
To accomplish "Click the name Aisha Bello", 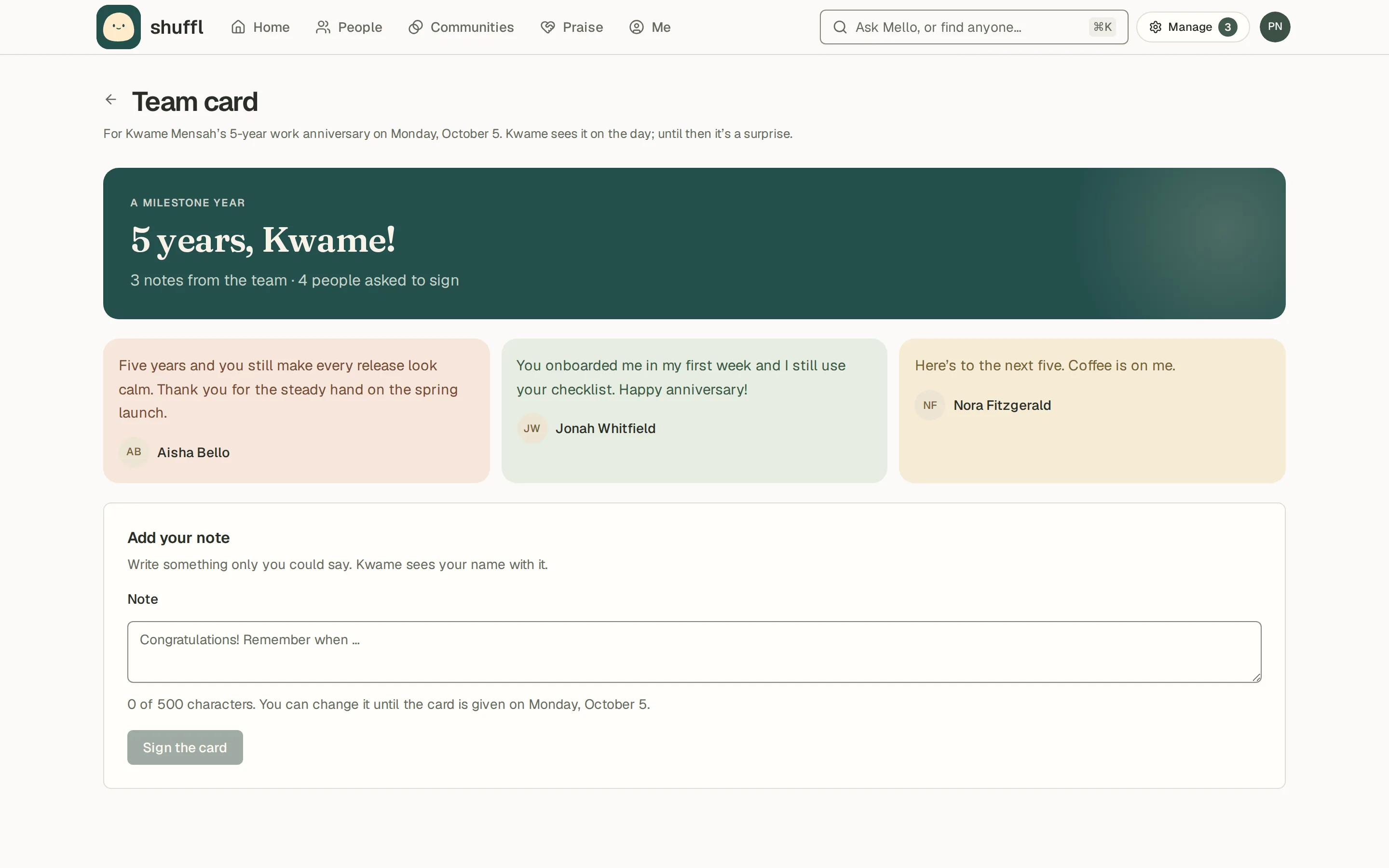I will pos(193,452).
